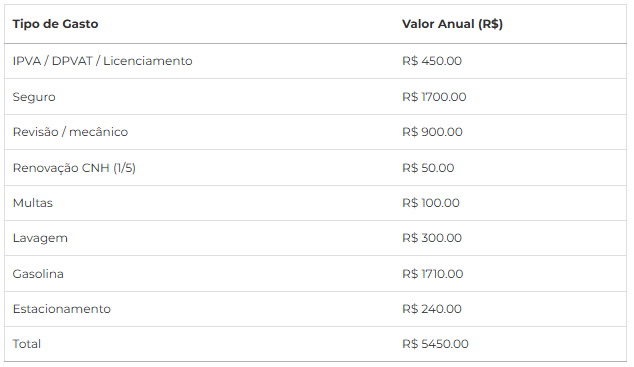The image size is (634, 367).
Task: Click the 'Revisão / mecânico' row label
Action: pos(70,132)
